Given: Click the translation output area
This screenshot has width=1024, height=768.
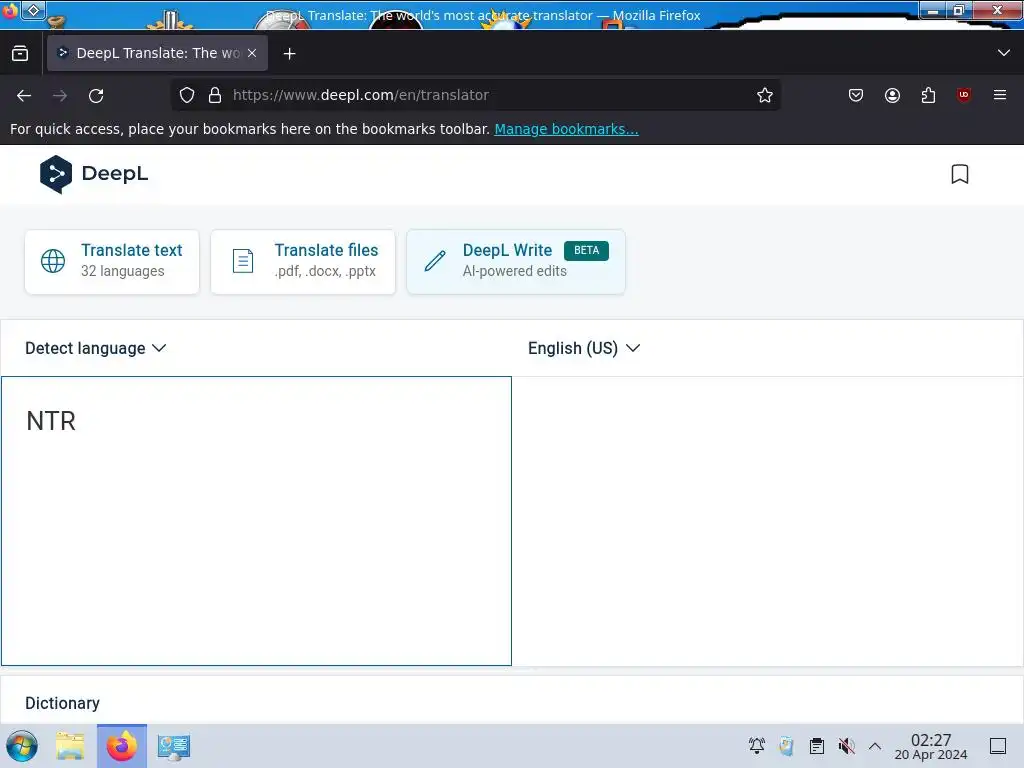Looking at the screenshot, I should [x=767, y=521].
